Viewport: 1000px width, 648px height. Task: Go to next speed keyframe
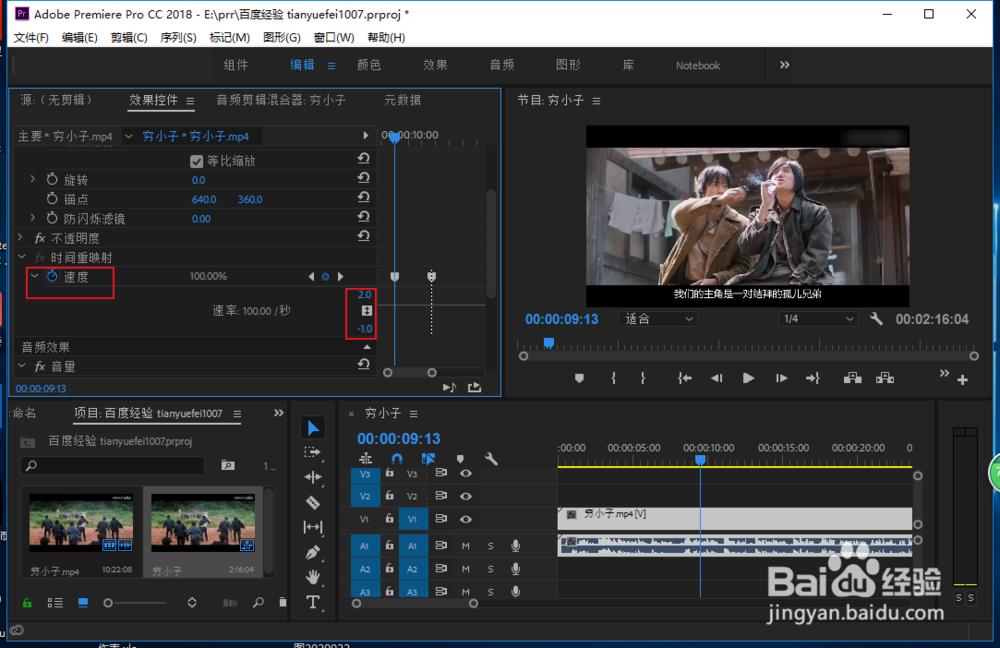[x=341, y=276]
